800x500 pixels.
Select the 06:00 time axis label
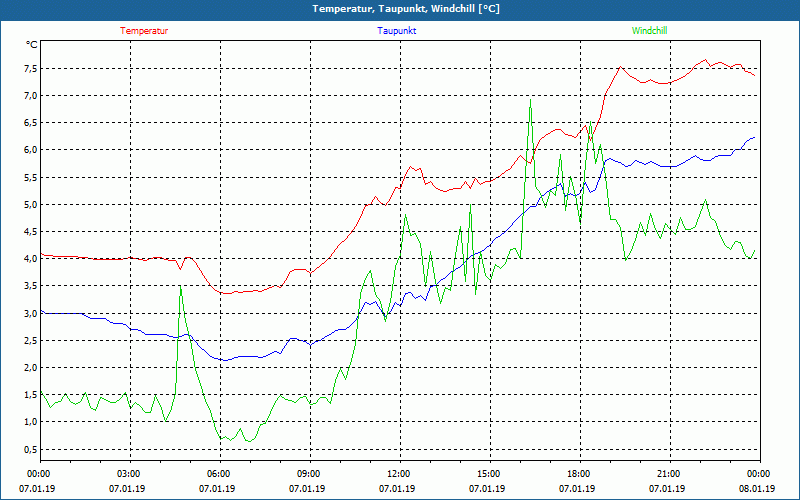point(218,473)
